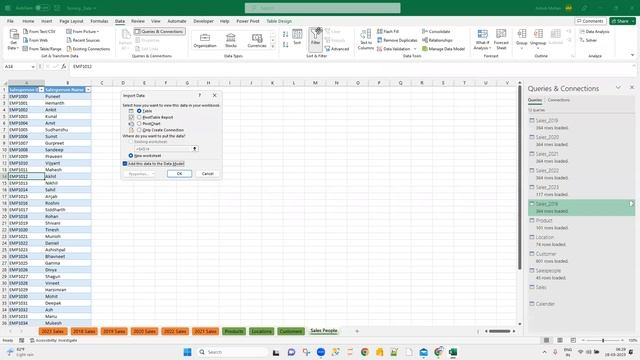
Task: Open Windows Start menu
Action: 187,352
